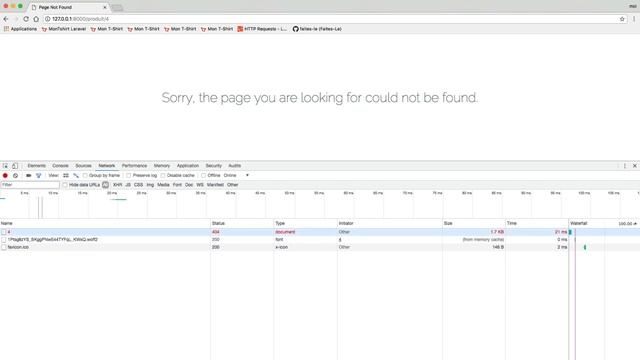Filter requests by CSS

pyautogui.click(x=138, y=185)
